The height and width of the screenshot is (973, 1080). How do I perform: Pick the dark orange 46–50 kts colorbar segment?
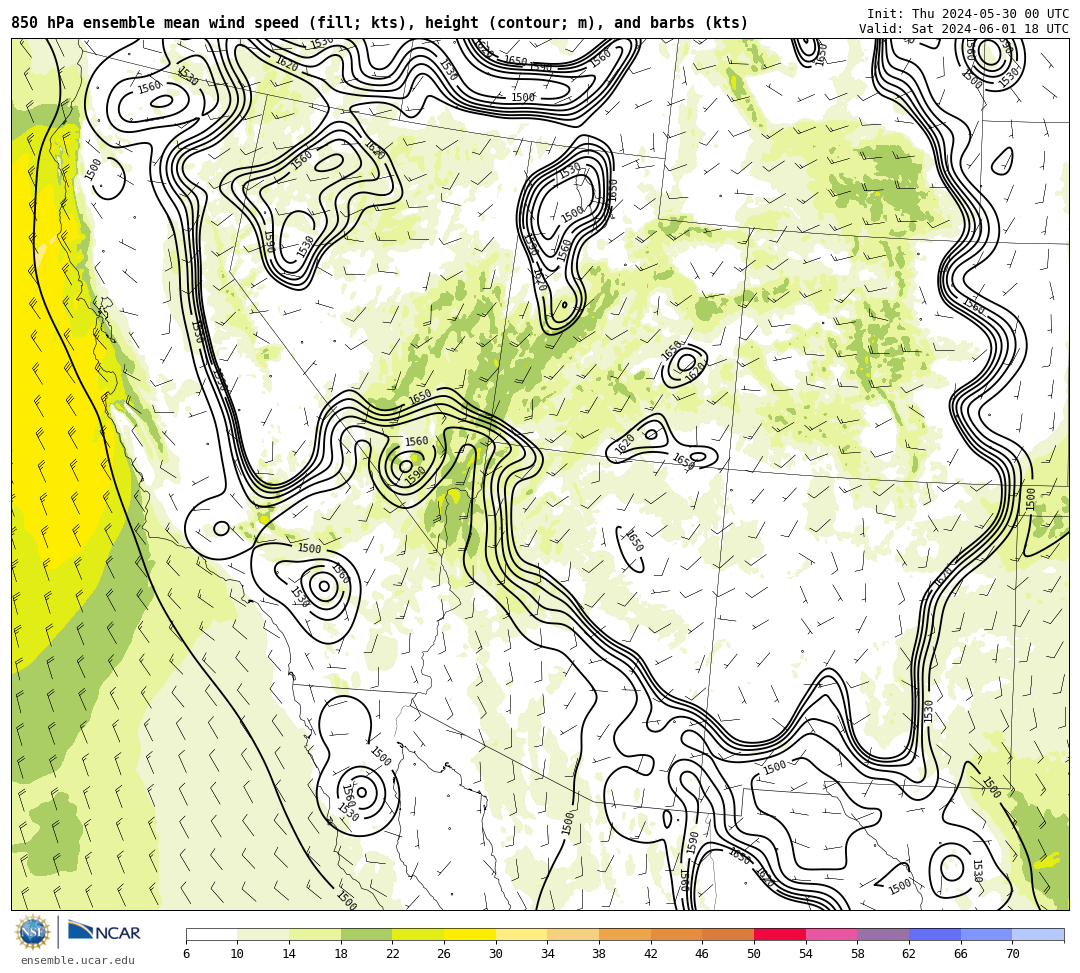coord(728,934)
